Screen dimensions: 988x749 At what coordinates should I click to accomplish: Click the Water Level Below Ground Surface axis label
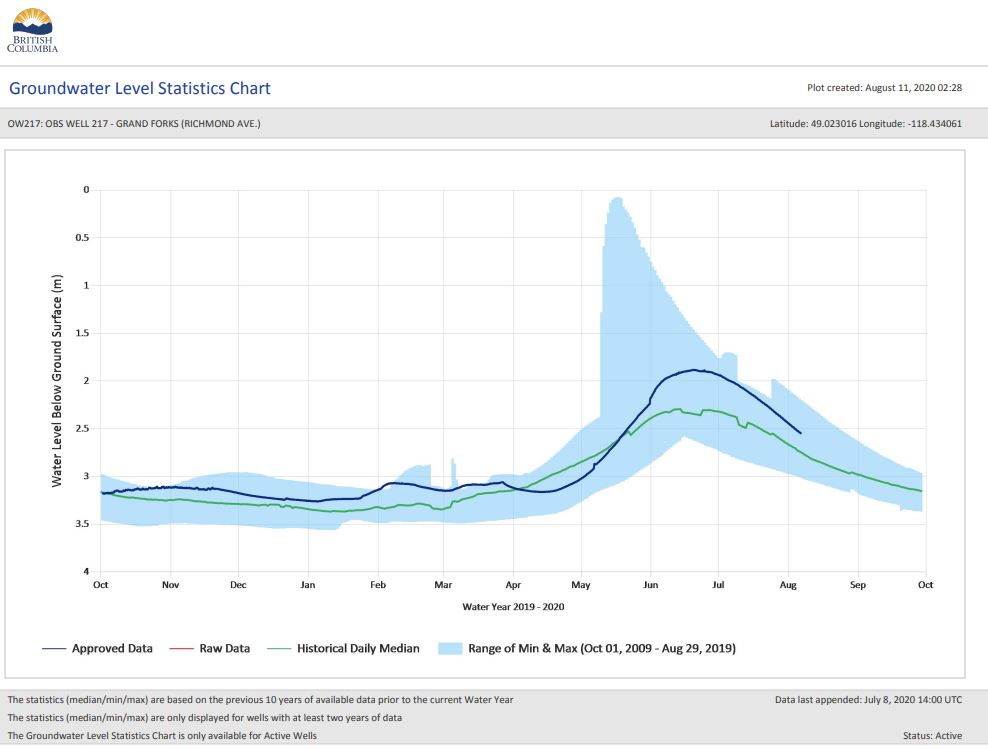click(58, 380)
